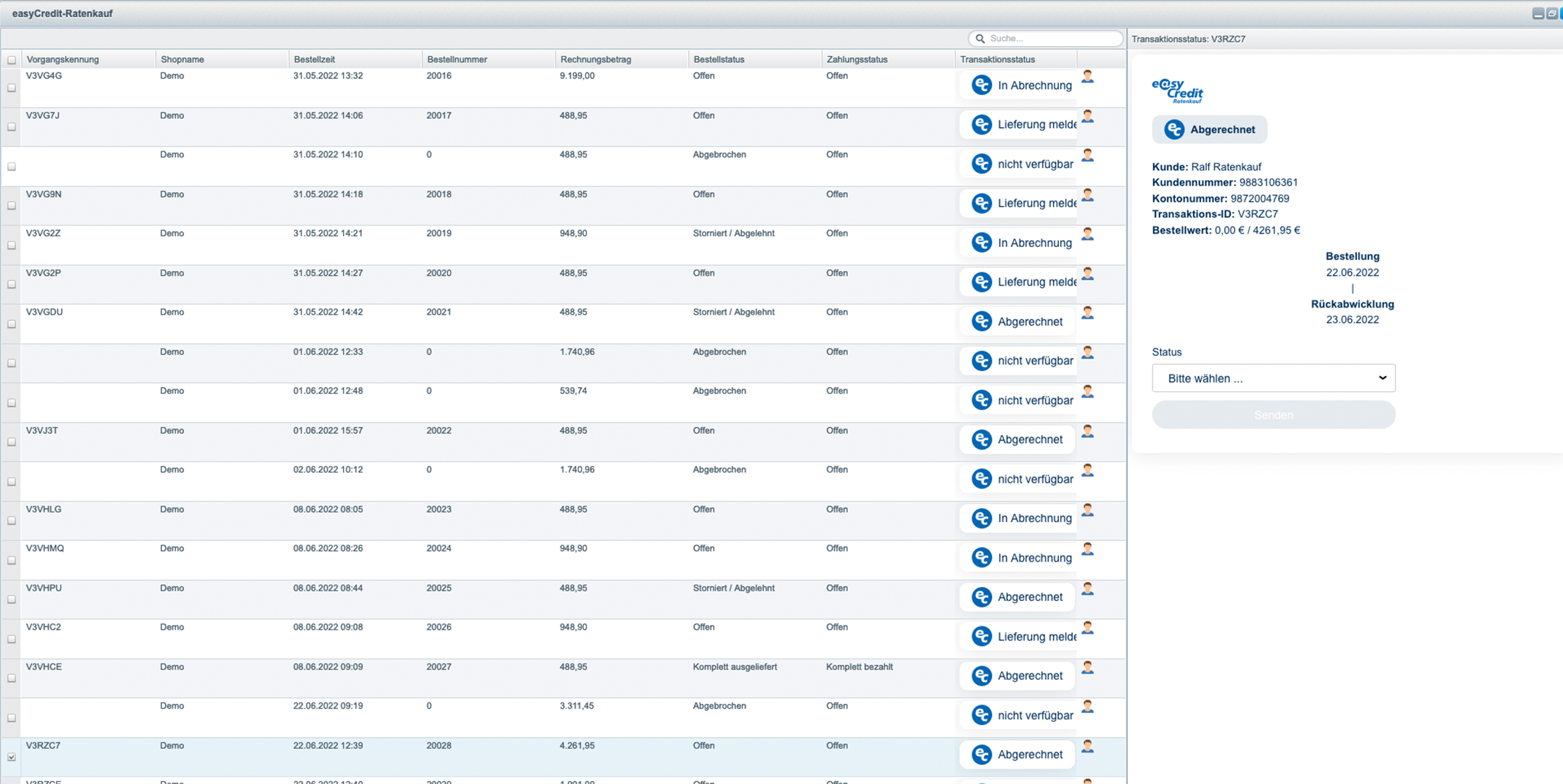Select 'Komplett bezahlt' payment status cell

pyautogui.click(x=859, y=667)
